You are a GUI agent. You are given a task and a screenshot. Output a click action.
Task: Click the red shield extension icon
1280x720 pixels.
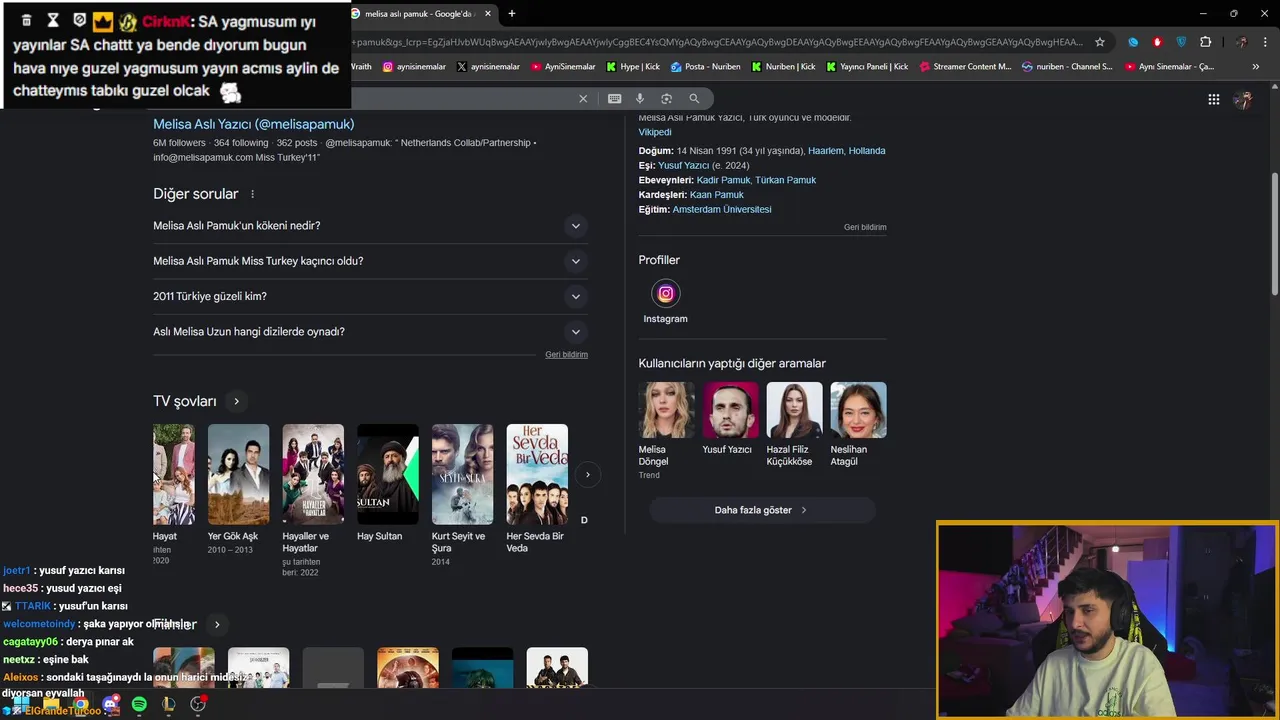(1157, 42)
